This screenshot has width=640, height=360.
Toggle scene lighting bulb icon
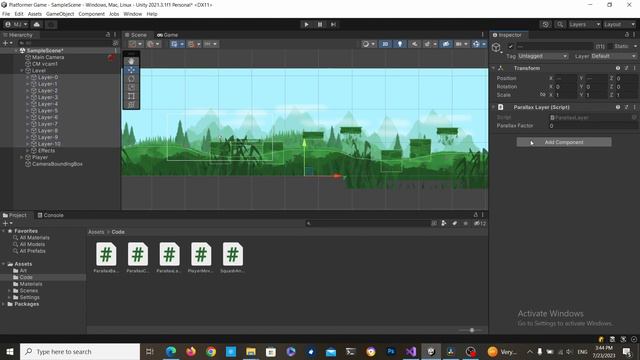[x=400, y=44]
